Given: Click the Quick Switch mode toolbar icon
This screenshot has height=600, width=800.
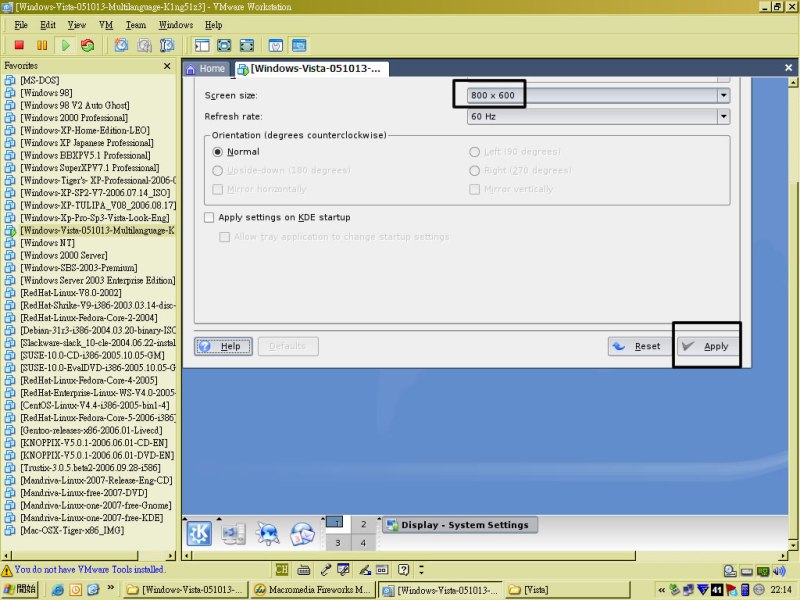Looking at the screenshot, I should tap(224, 45).
